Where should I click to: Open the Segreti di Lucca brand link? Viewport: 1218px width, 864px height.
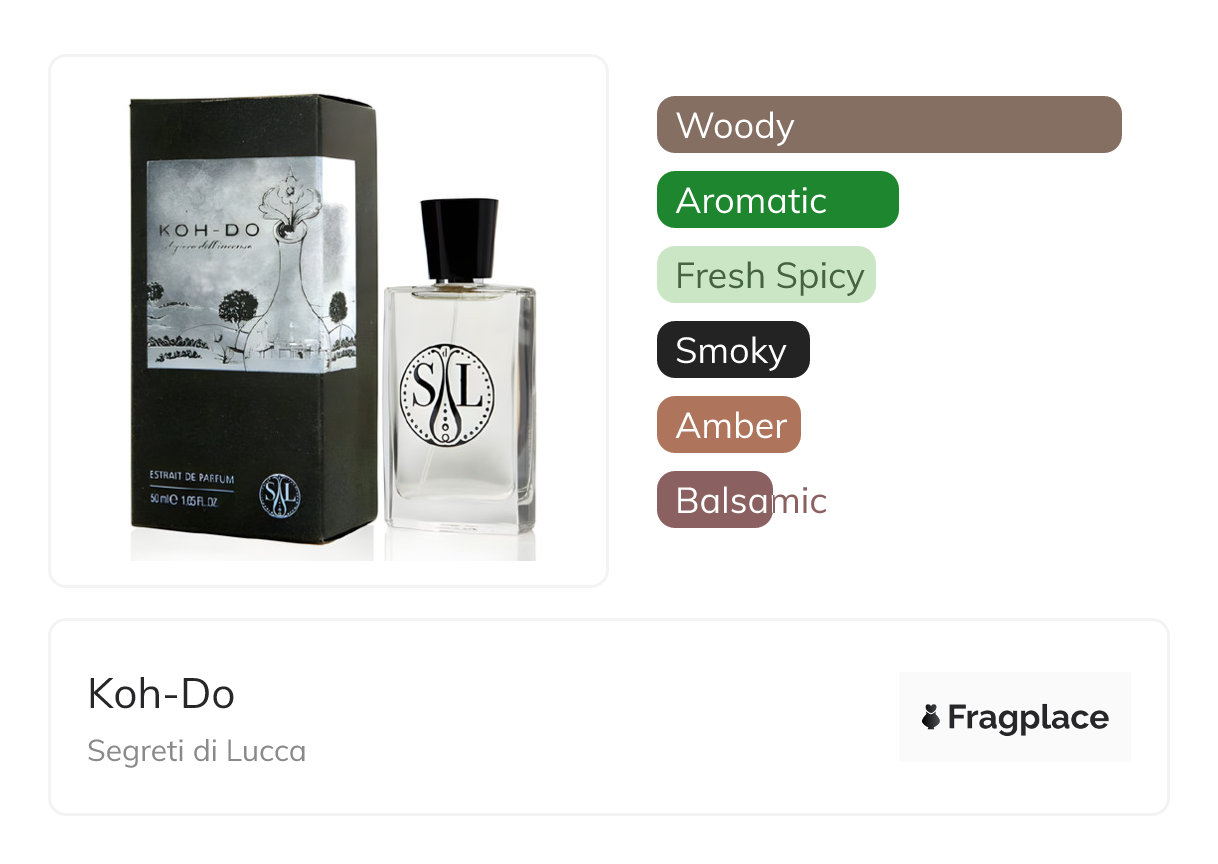[x=197, y=751]
